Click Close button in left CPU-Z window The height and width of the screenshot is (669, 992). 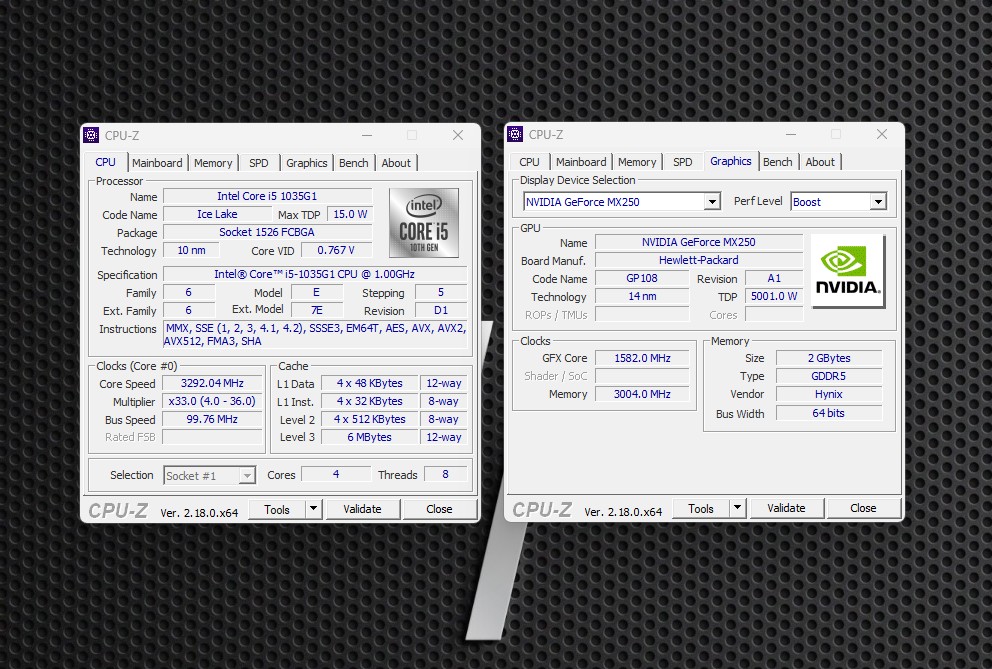pos(439,509)
